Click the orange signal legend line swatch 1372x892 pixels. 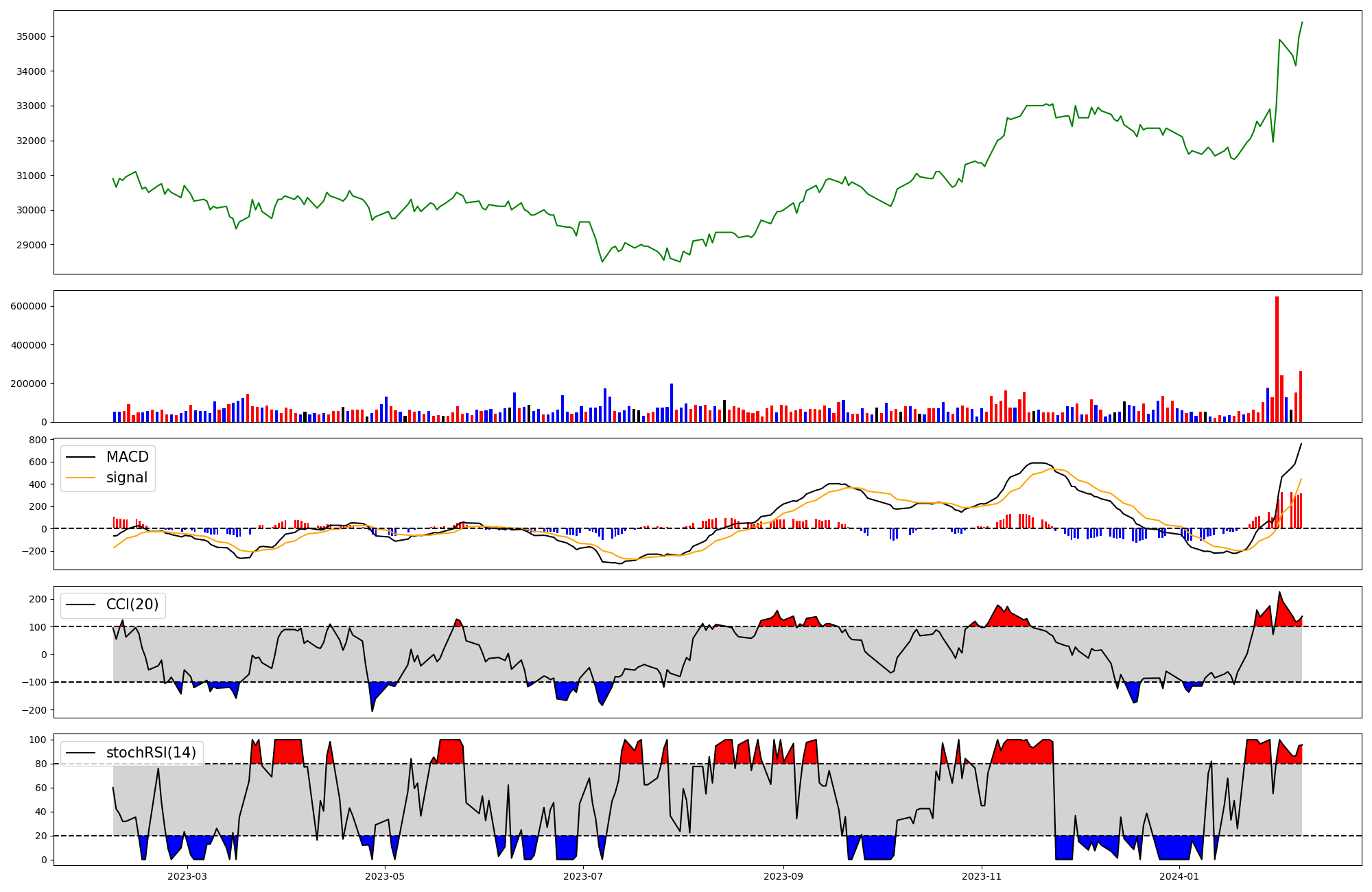pos(81,478)
